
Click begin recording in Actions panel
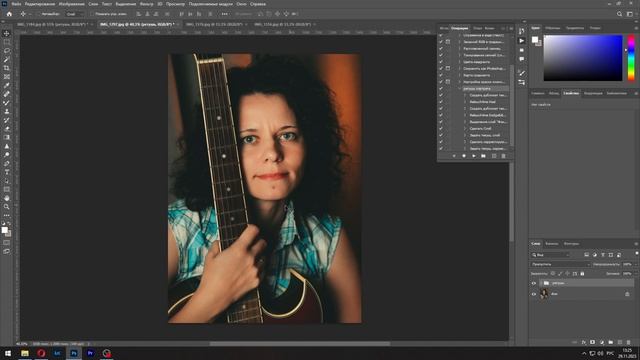point(464,156)
